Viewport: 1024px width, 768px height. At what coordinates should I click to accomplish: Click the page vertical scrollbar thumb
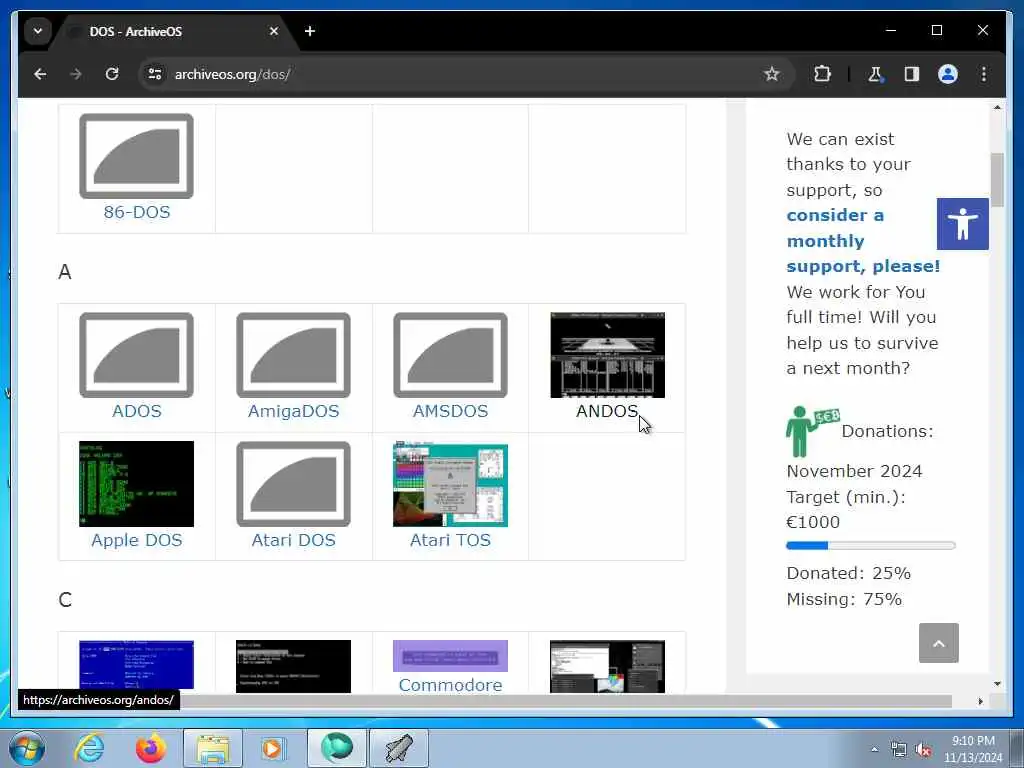[x=997, y=180]
